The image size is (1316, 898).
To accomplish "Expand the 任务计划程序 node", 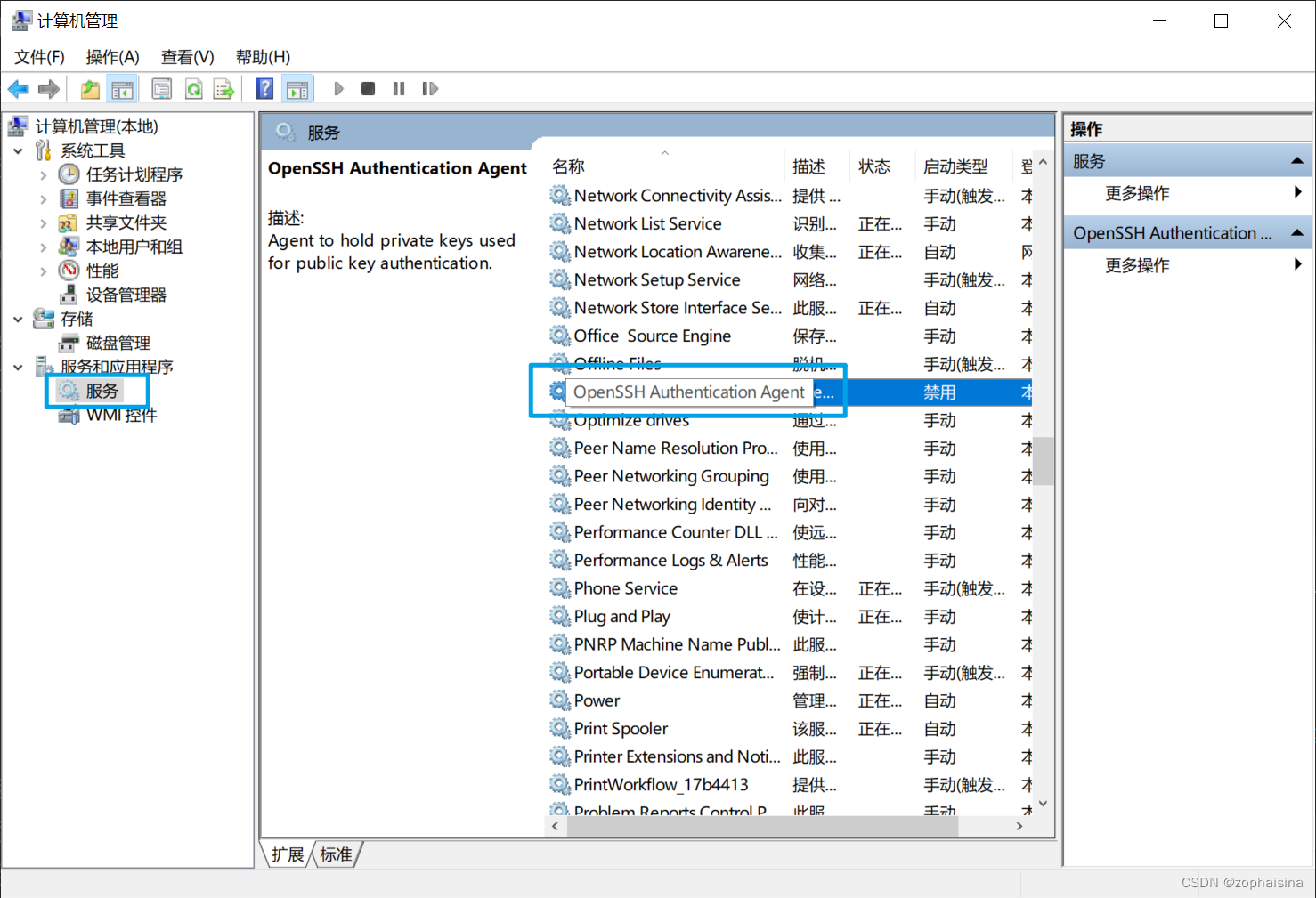I will click(x=42, y=174).
